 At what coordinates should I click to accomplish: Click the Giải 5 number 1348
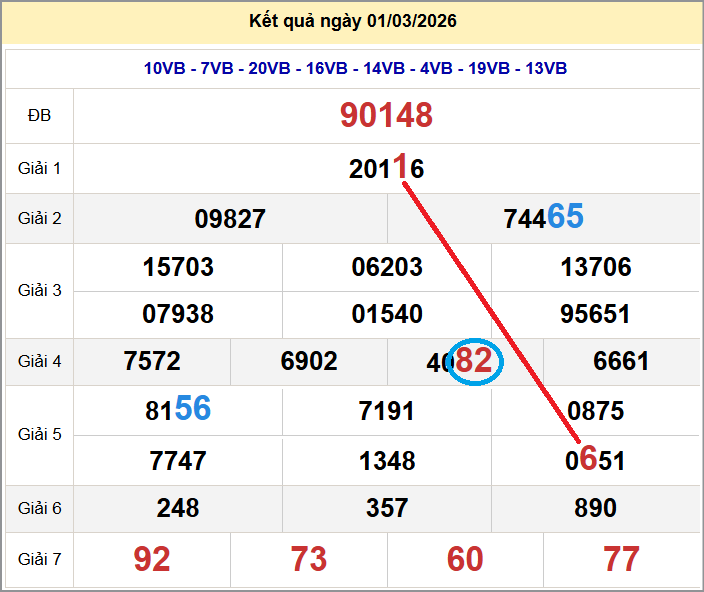(x=387, y=460)
